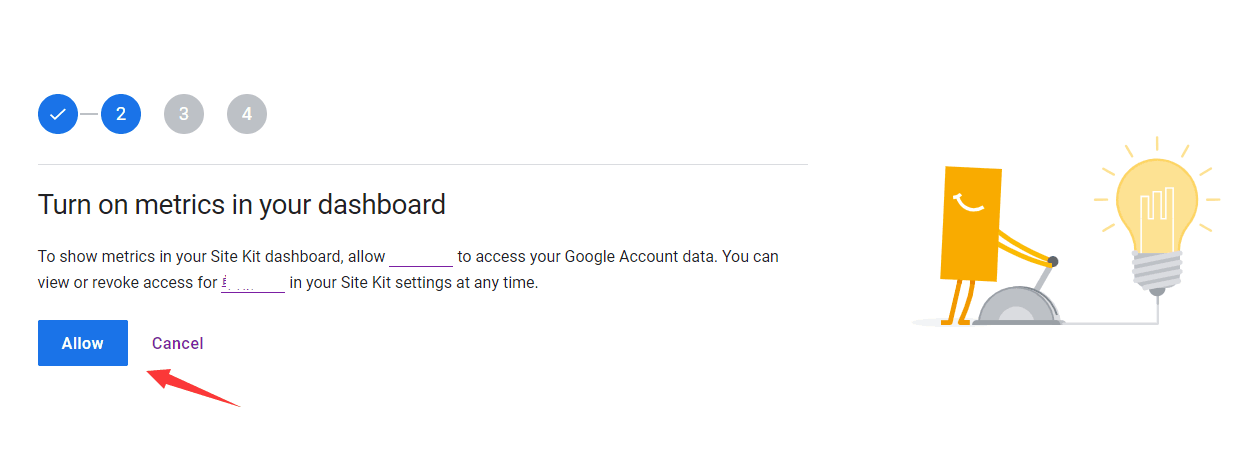Click the blue Allow button
This screenshot has width=1244, height=453.
[x=83, y=343]
